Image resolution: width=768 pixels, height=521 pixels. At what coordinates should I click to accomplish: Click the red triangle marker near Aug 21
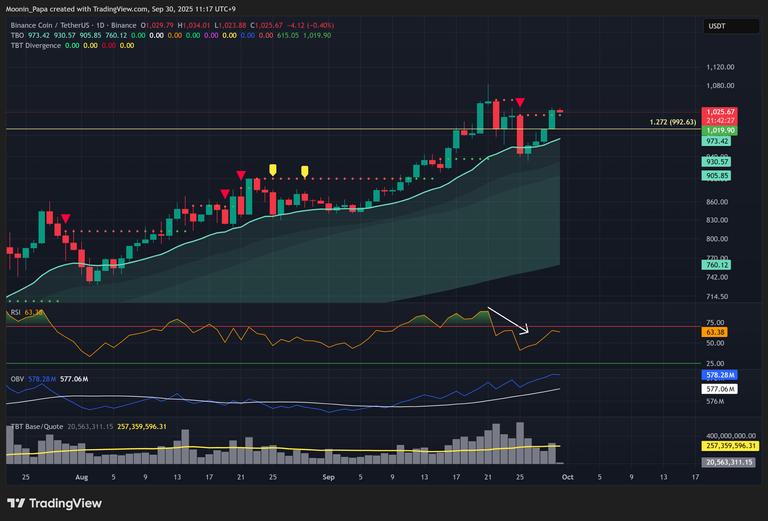pos(240,177)
